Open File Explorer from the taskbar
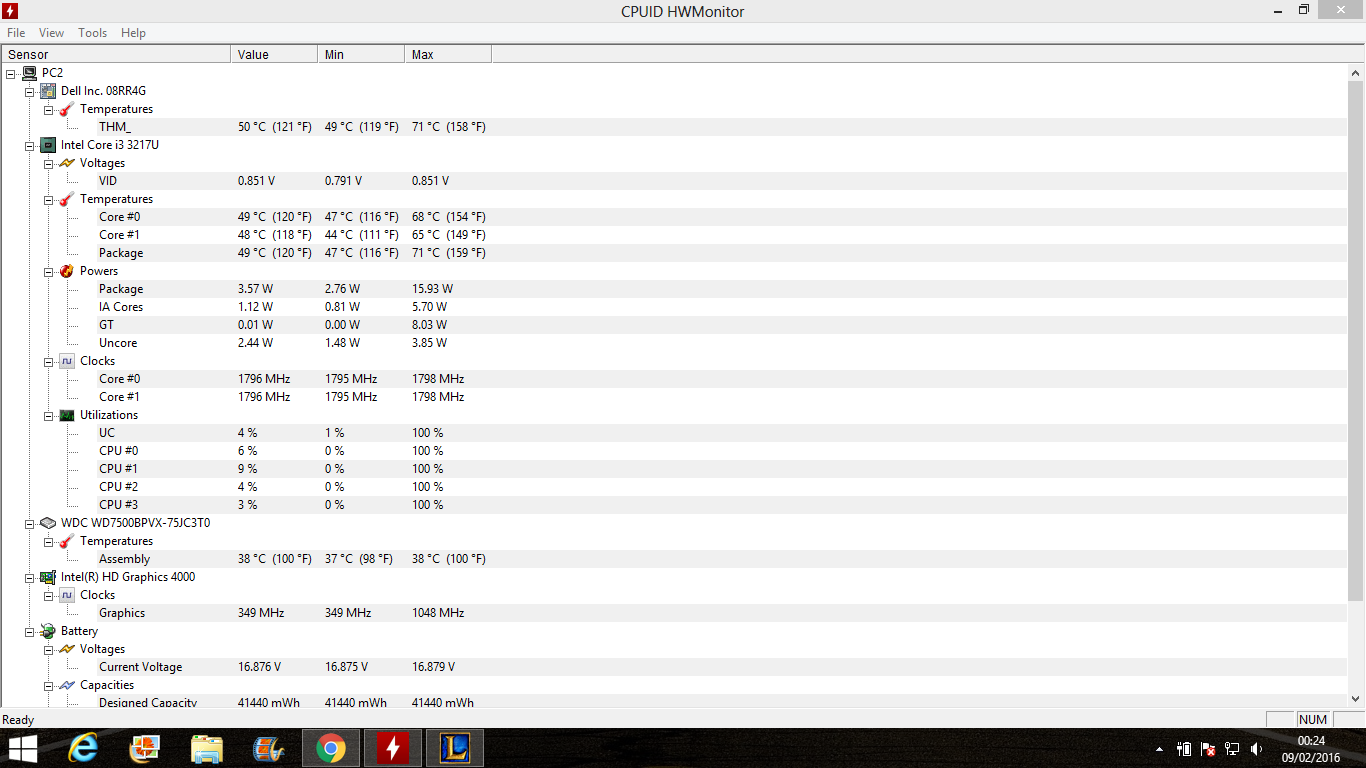 point(207,748)
